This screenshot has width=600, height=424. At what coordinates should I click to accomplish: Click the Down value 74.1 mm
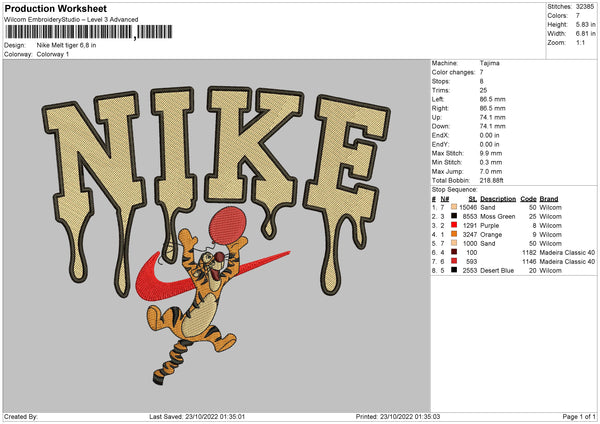tap(492, 126)
